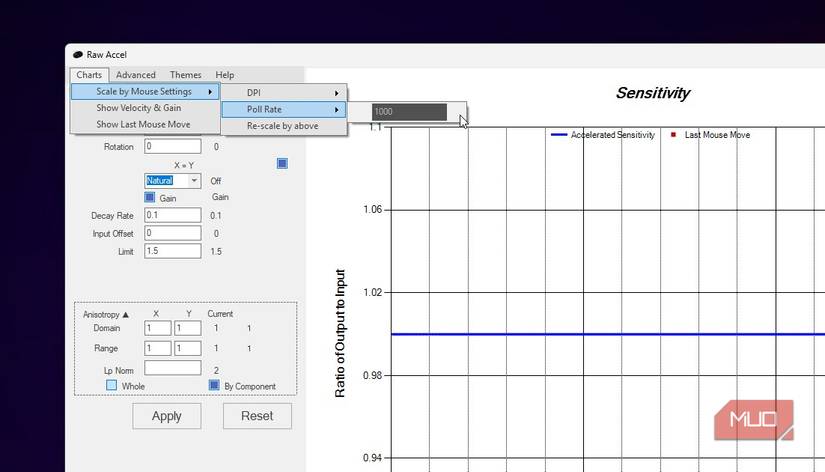The width and height of the screenshot is (825, 472).
Task: Click the Limit input field
Action: click(x=173, y=251)
